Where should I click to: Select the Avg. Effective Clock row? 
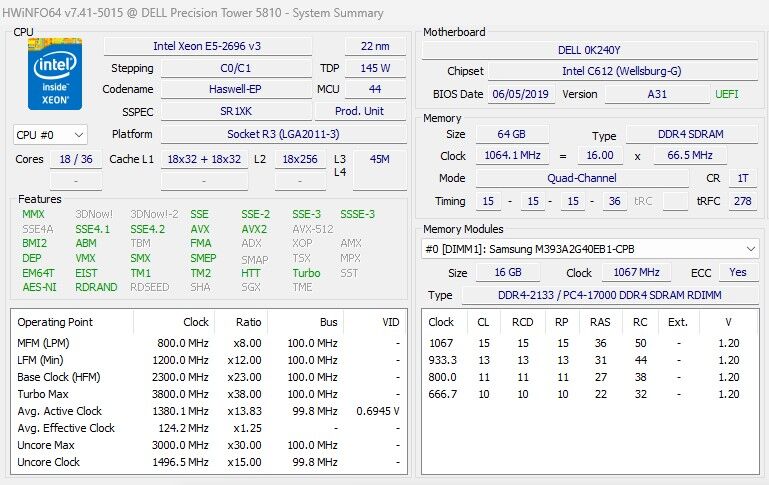pos(209,428)
